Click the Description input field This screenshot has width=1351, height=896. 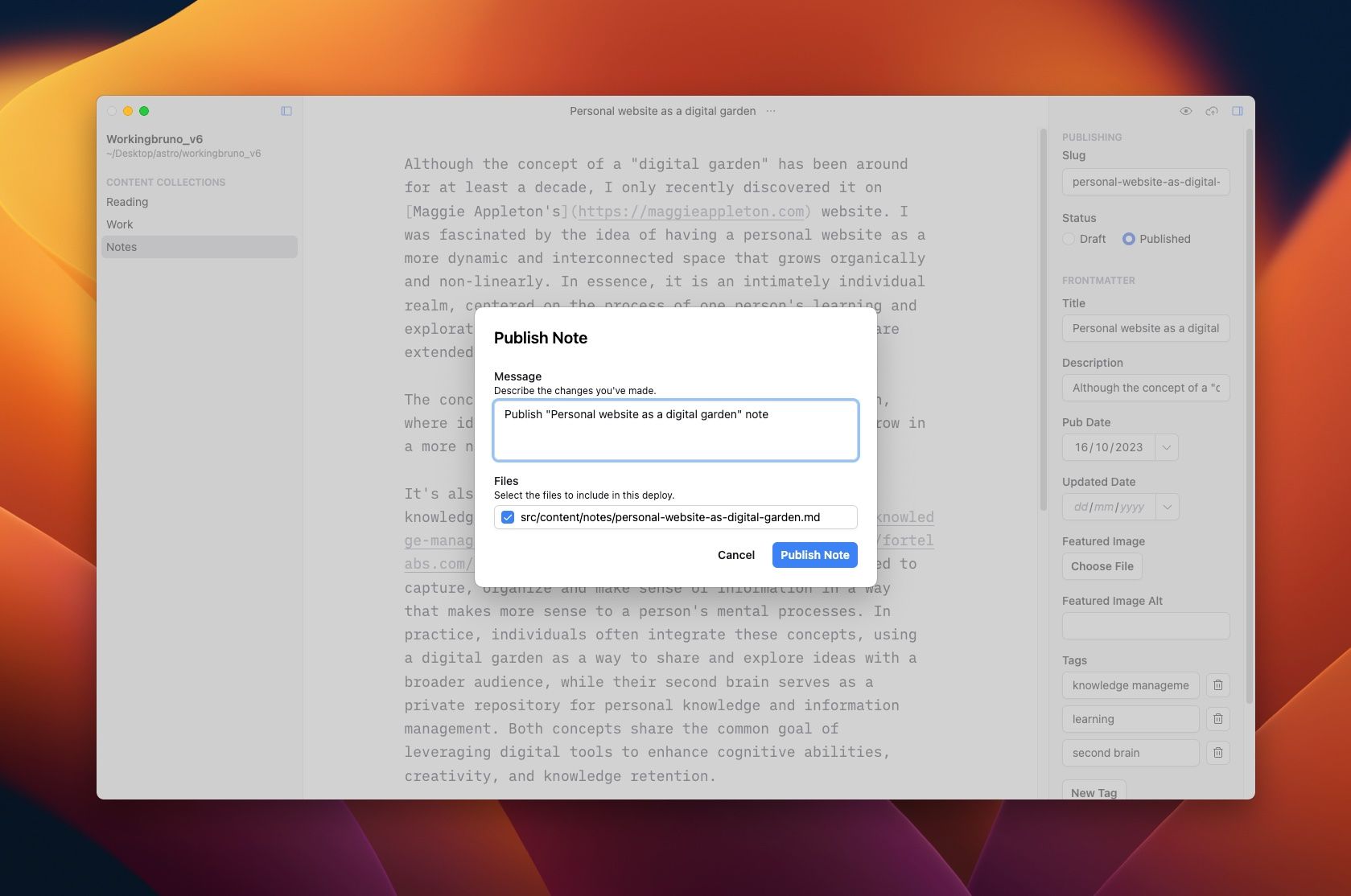click(1146, 388)
